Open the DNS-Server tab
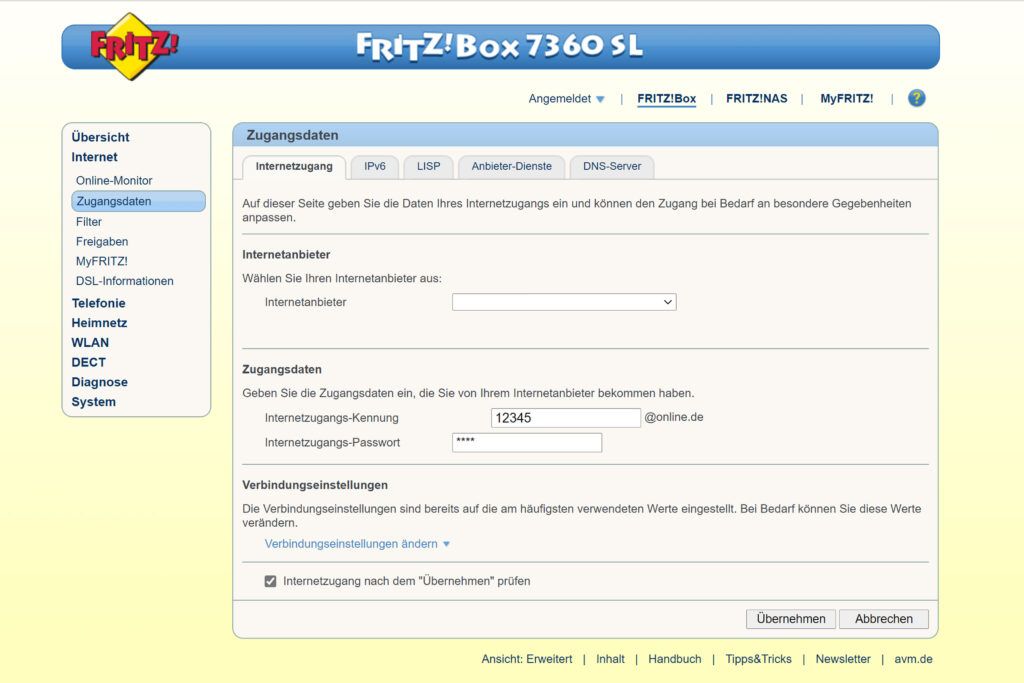1024x683 pixels. 612,166
